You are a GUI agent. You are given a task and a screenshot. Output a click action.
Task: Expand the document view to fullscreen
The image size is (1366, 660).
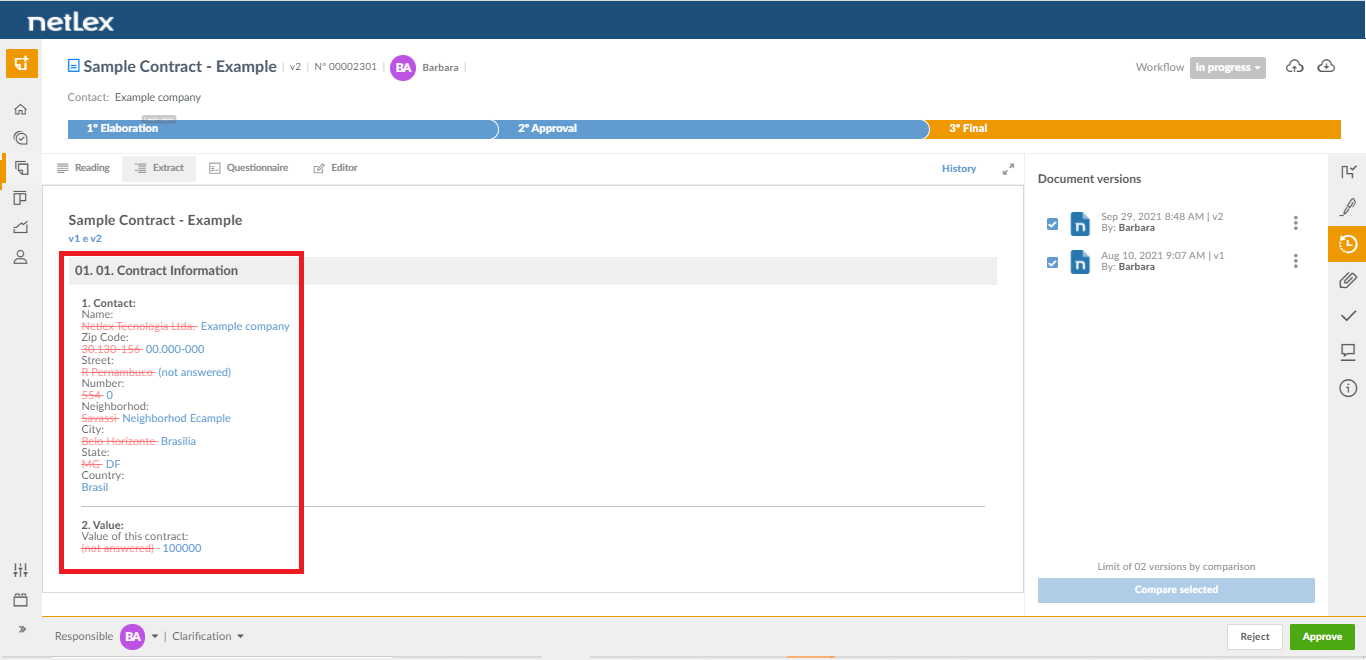(x=1008, y=169)
